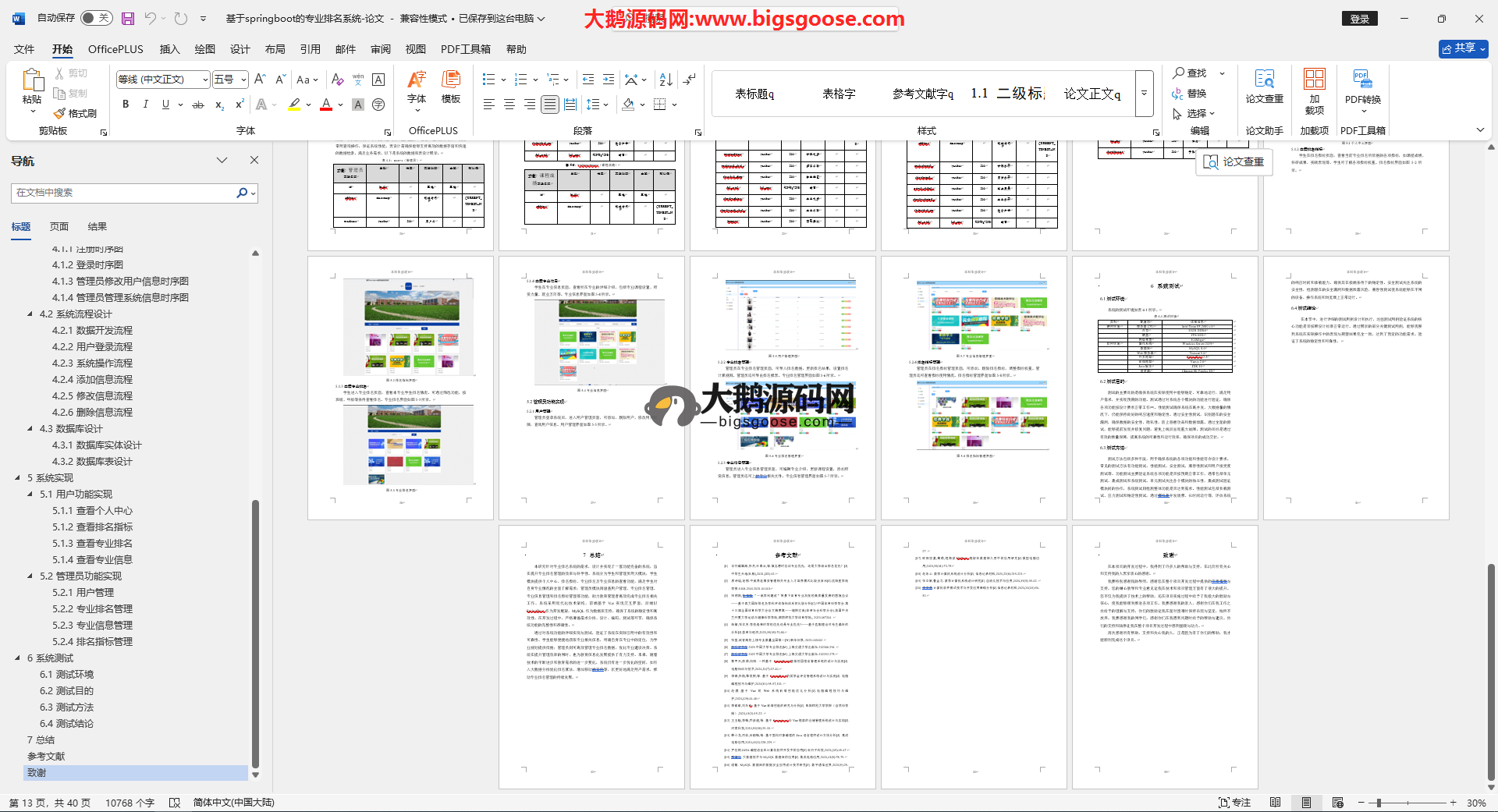Image resolution: width=1498 pixels, height=812 pixels.
Task: Adjust the zoom slider
Action: click(x=1379, y=803)
